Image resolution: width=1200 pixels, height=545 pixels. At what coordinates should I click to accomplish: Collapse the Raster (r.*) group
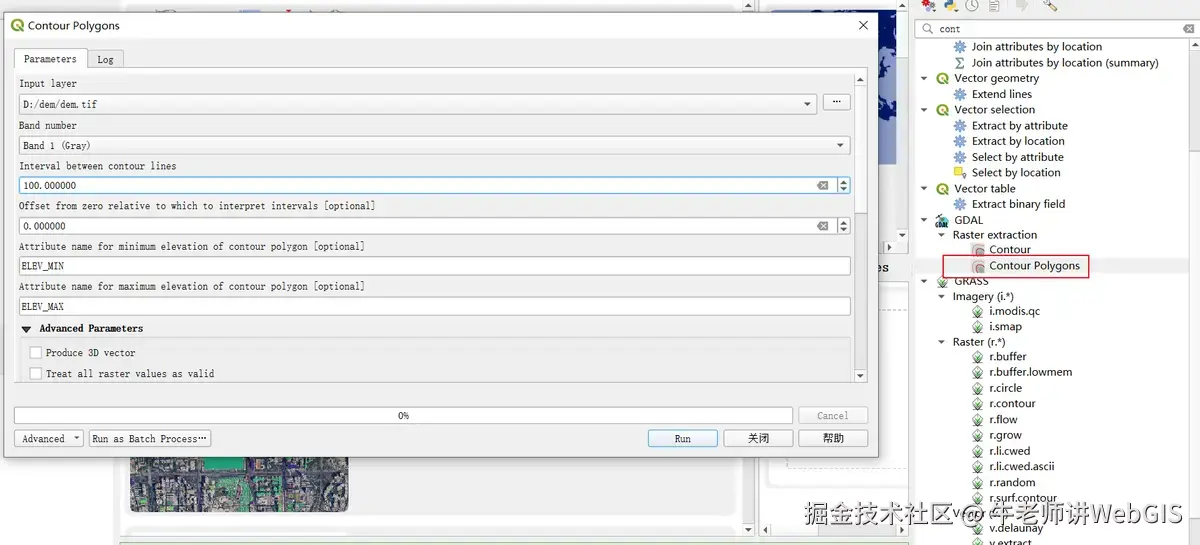click(x=942, y=342)
